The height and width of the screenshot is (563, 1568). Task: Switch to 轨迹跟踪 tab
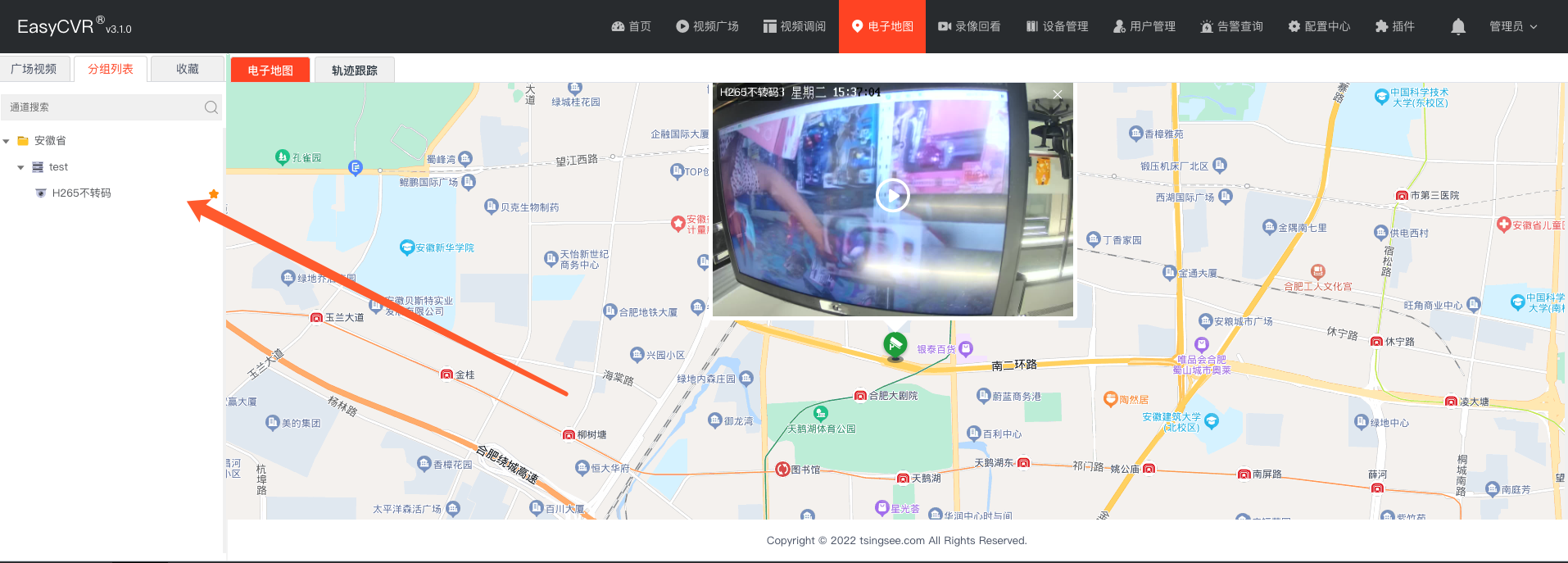click(355, 70)
